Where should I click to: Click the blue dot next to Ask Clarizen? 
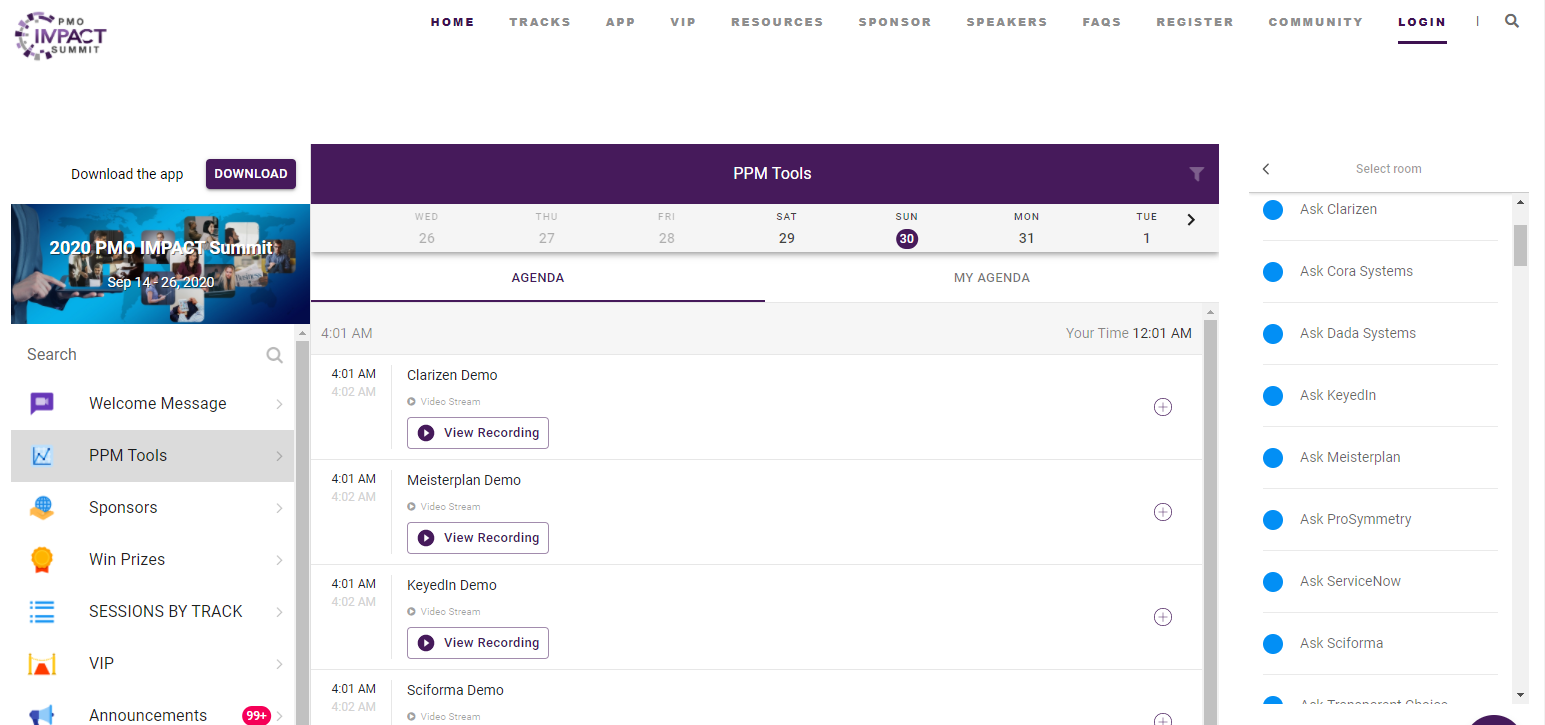1273,210
